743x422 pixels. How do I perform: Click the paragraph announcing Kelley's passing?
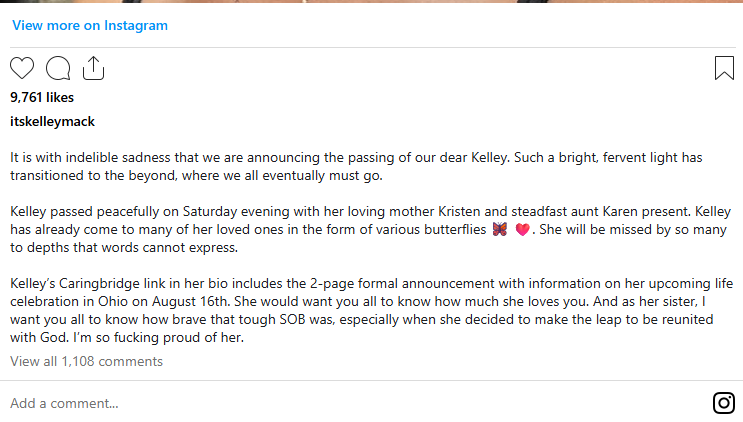(356, 166)
